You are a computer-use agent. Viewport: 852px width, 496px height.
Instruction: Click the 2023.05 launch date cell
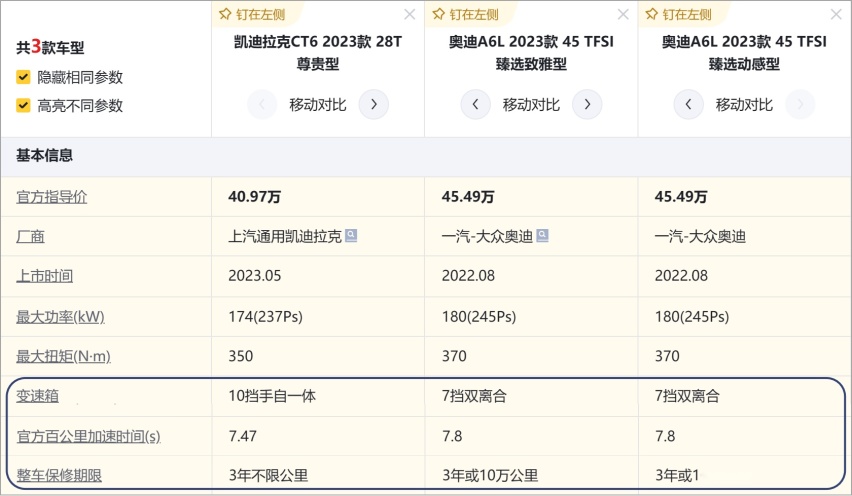point(254,276)
